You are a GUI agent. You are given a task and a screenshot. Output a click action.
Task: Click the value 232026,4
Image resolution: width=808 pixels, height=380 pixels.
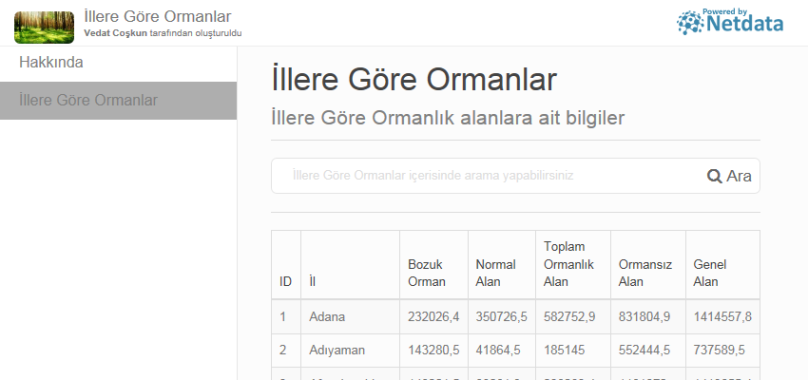tap(433, 317)
